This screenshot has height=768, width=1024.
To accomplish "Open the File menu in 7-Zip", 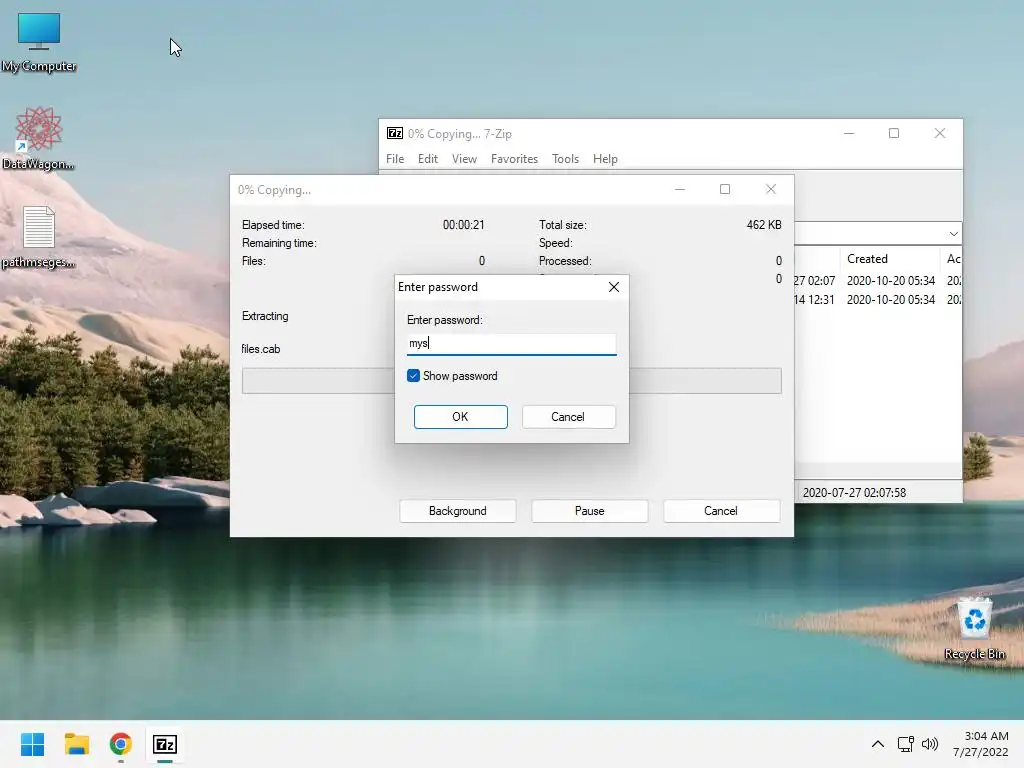I will 395,159.
